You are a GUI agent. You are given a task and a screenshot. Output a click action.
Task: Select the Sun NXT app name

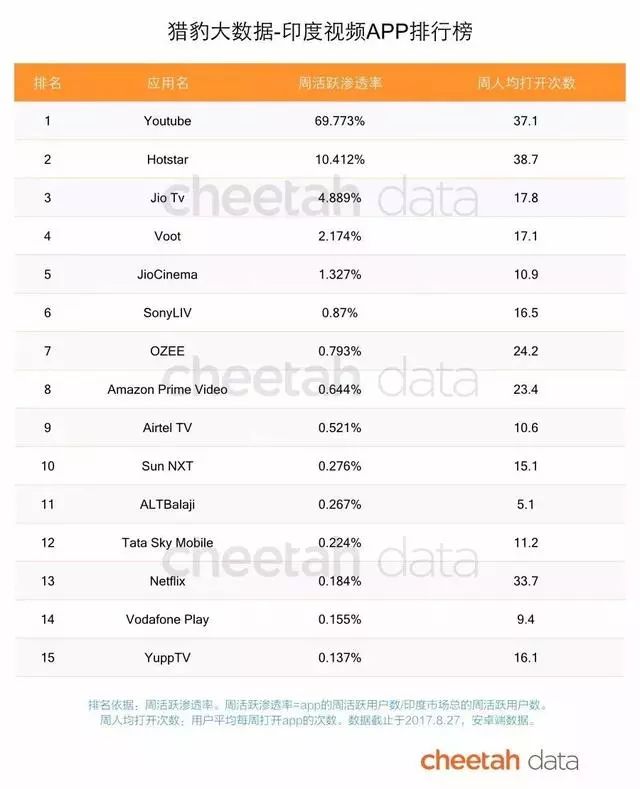click(x=167, y=466)
